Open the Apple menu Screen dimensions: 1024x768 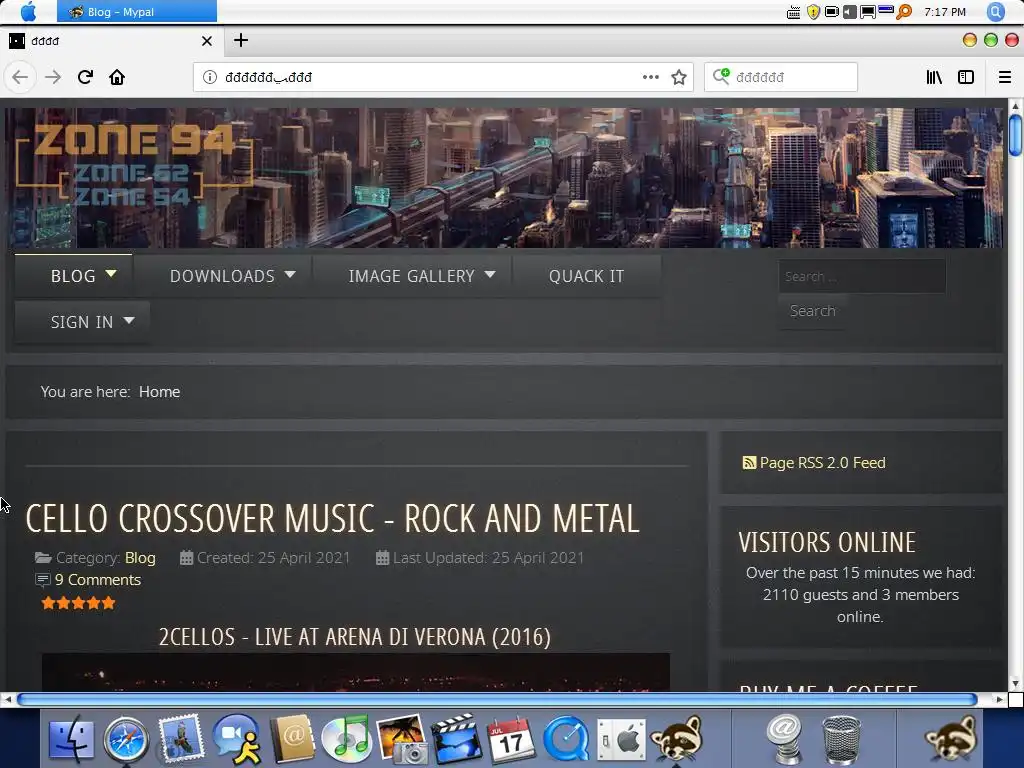click(28, 12)
